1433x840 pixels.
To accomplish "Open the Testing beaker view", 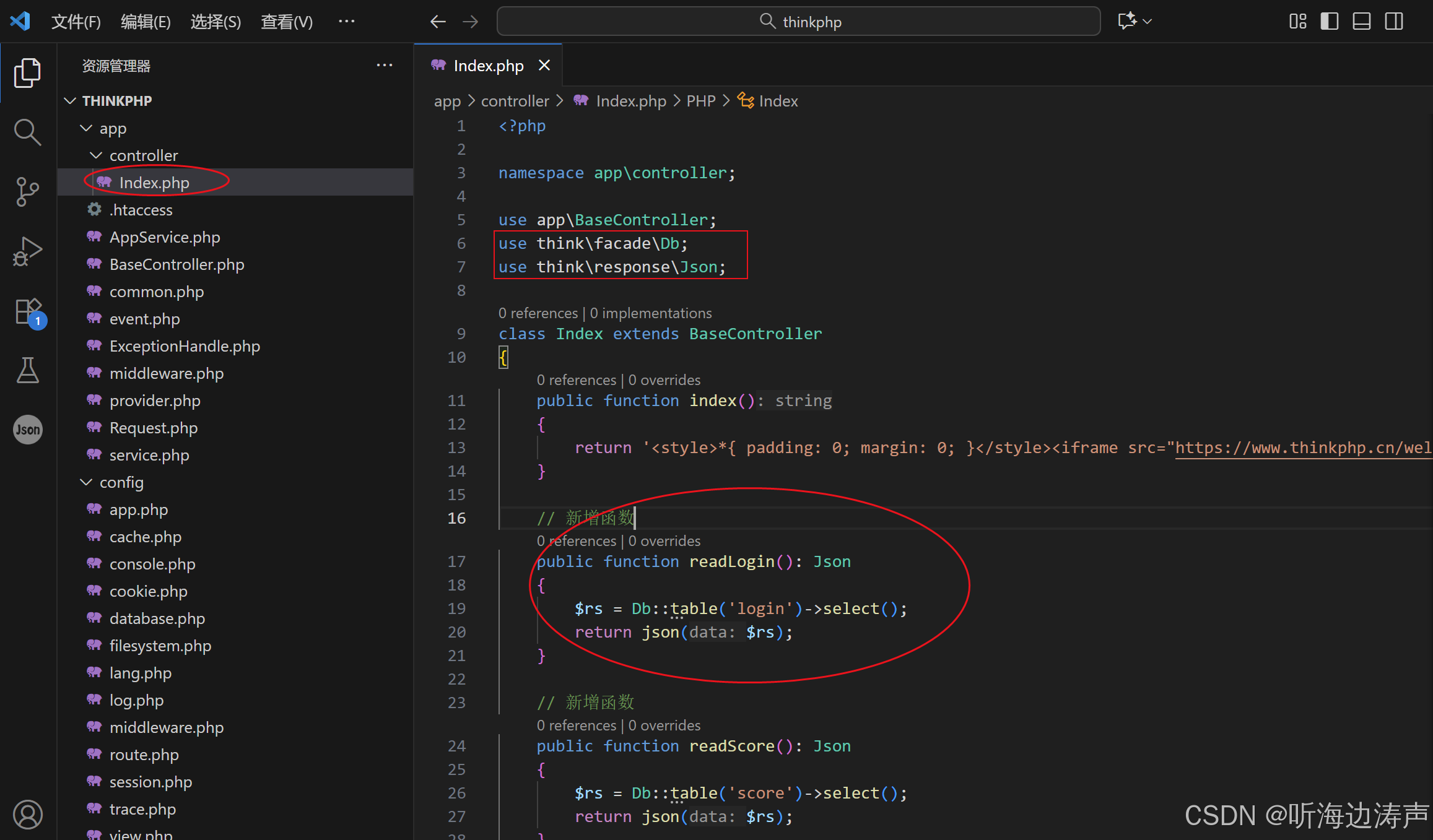I will pyautogui.click(x=27, y=370).
